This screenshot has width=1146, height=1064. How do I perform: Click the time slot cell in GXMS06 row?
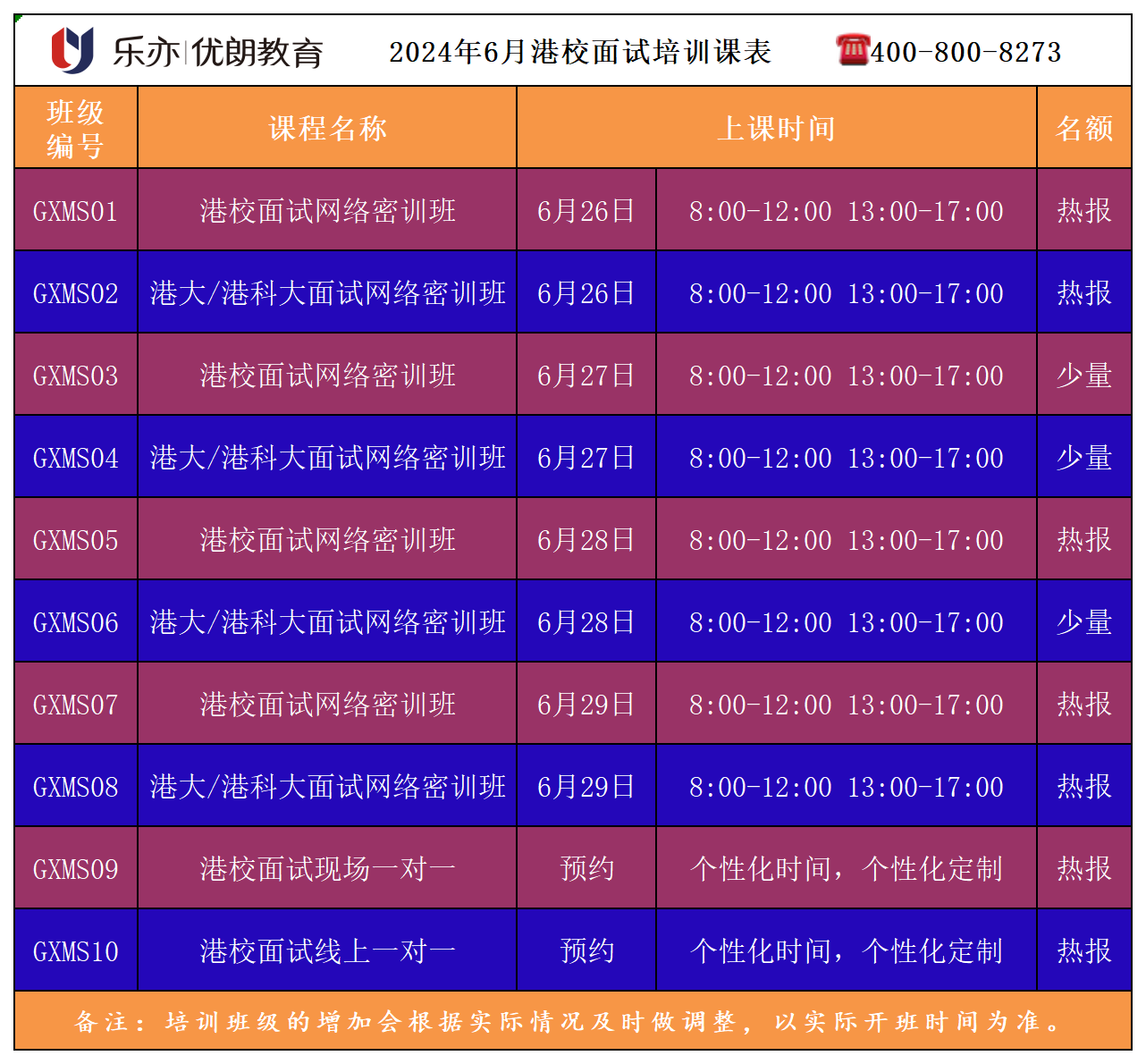click(x=846, y=622)
